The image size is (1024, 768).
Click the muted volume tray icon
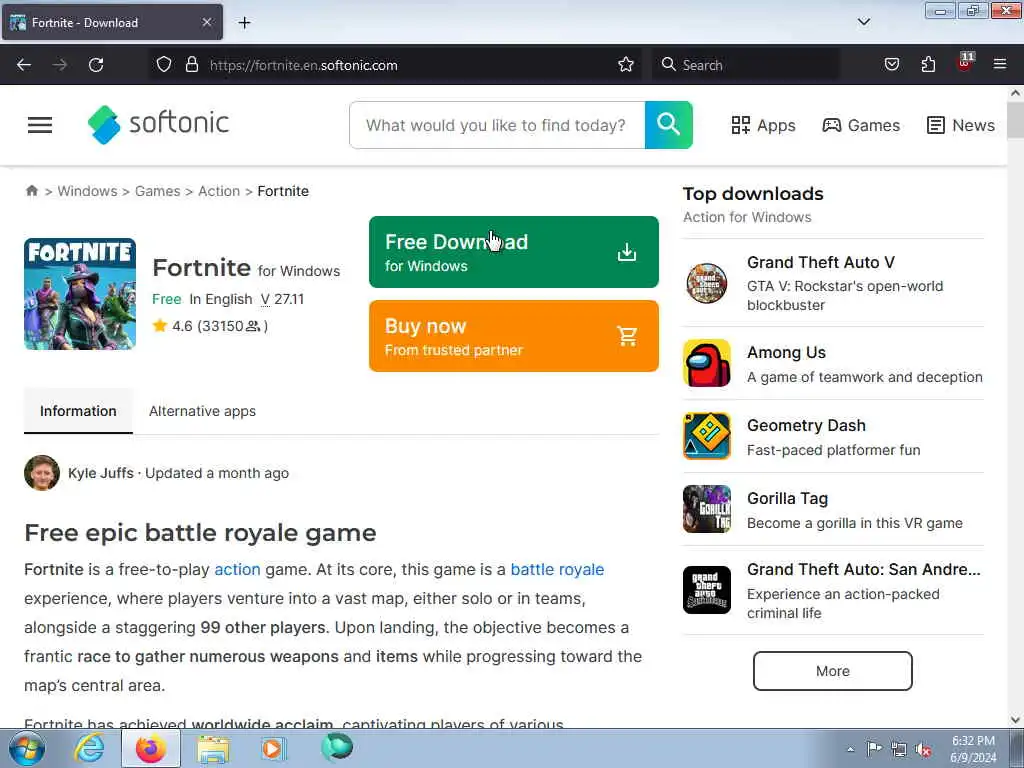point(923,750)
